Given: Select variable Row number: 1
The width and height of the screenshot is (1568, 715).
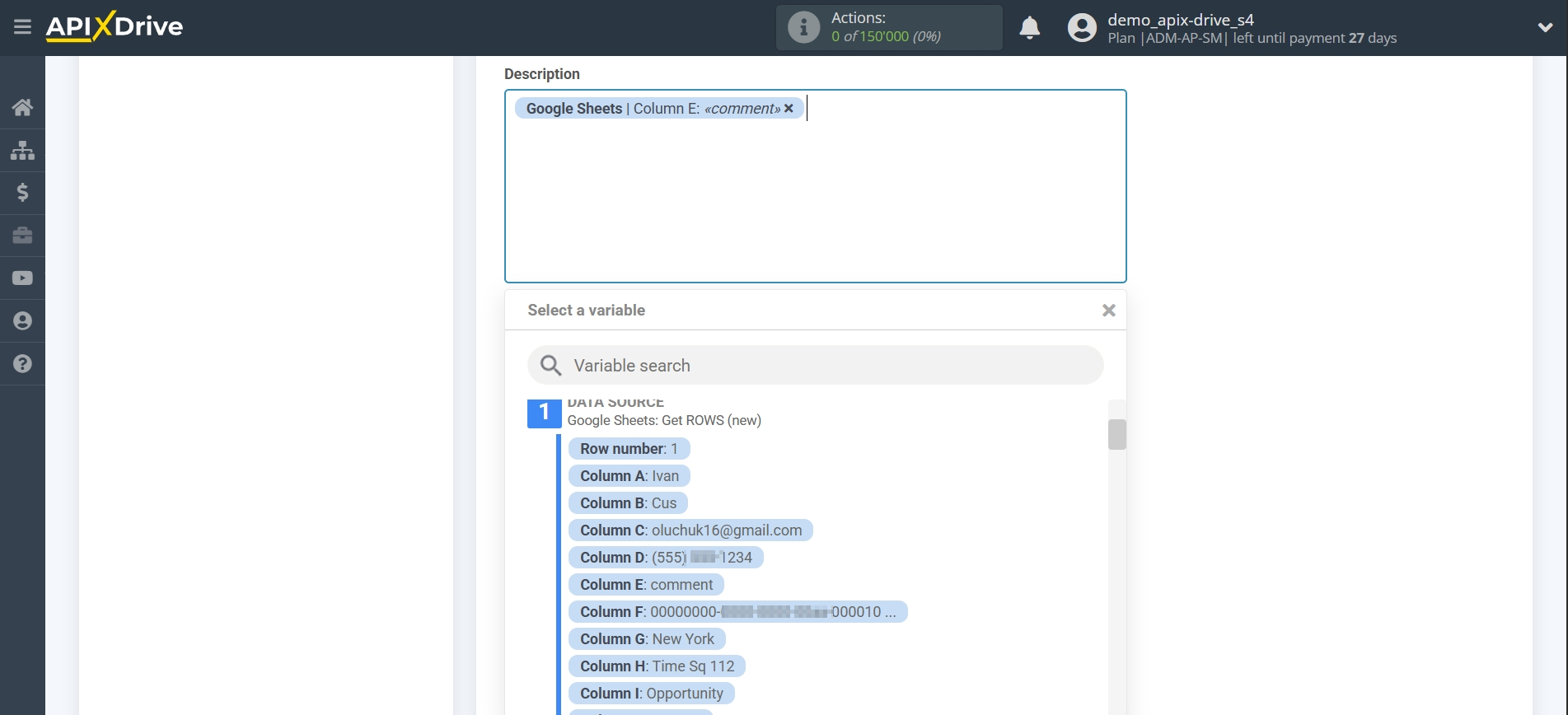Looking at the screenshot, I should 629,449.
